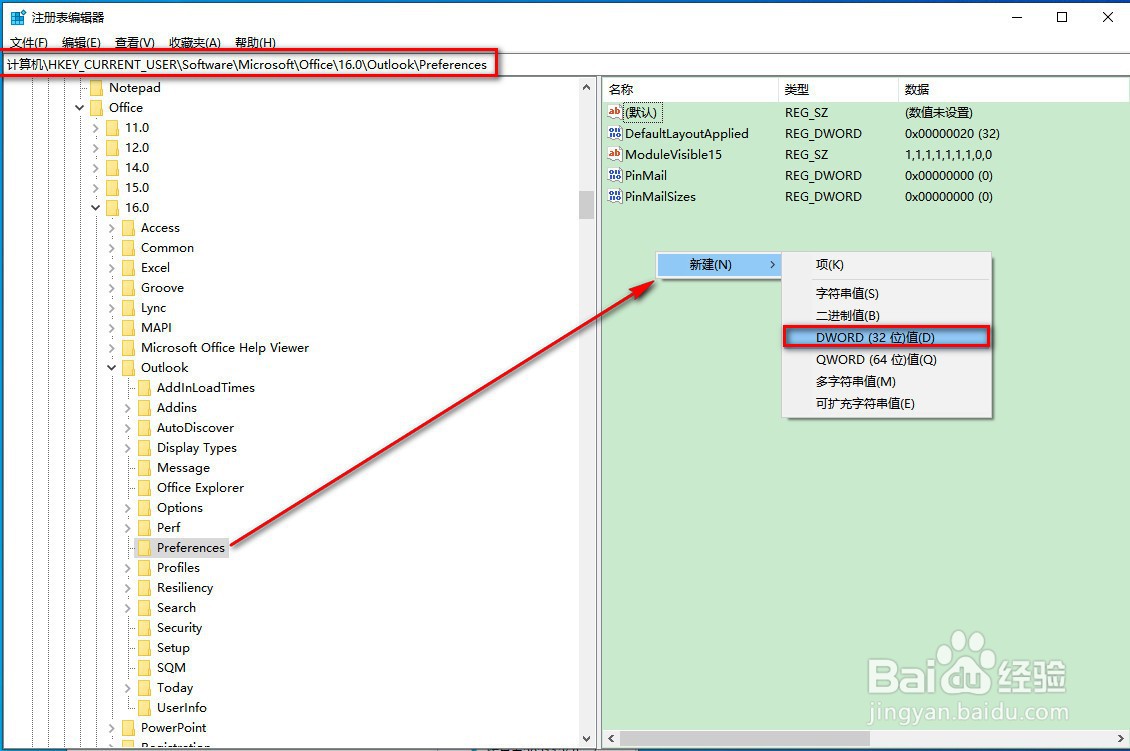This screenshot has height=751, width=1130.
Task: Select the Microsoft Office Help Viewer item
Action: [x=225, y=348]
